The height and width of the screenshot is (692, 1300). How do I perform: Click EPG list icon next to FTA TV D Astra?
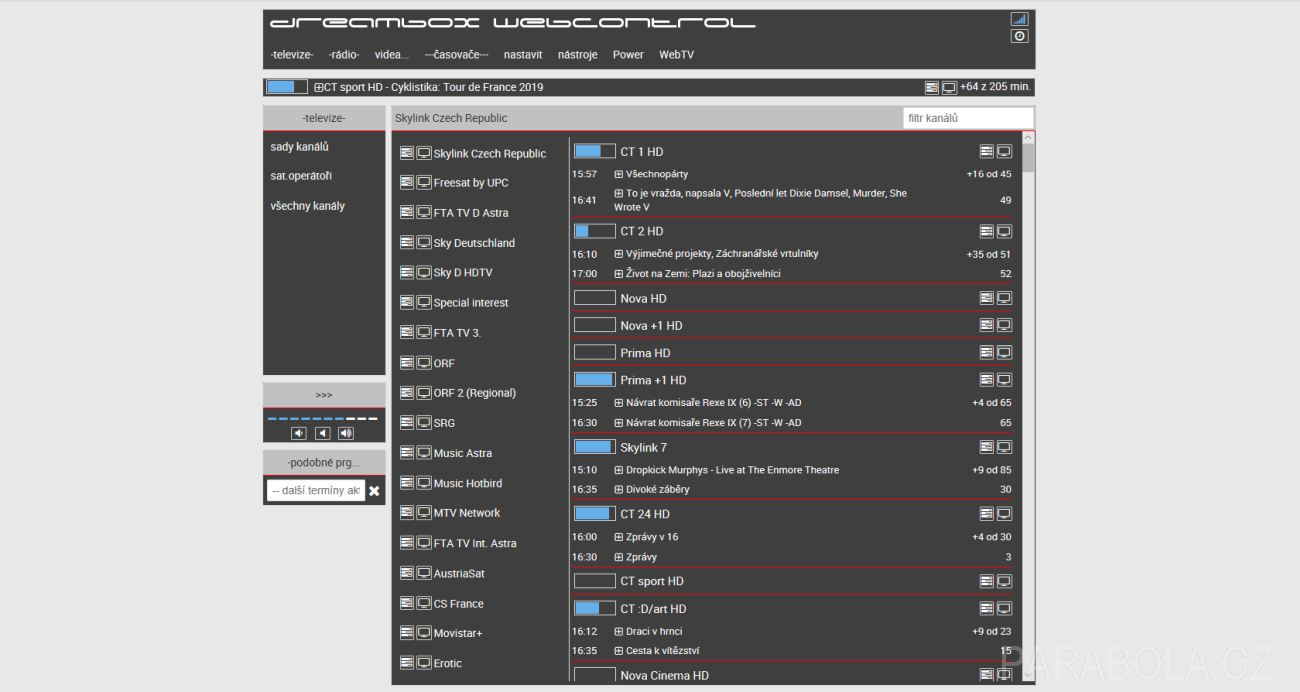pos(407,213)
